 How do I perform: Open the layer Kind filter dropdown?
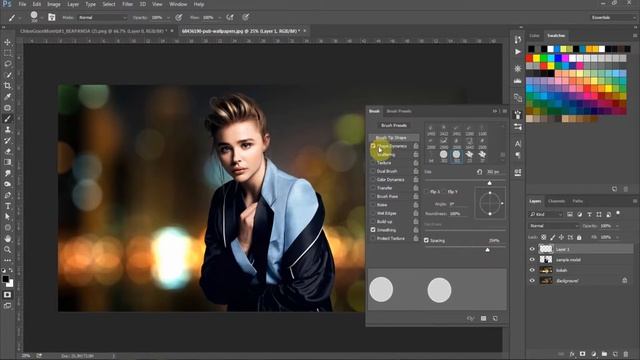click(x=546, y=214)
